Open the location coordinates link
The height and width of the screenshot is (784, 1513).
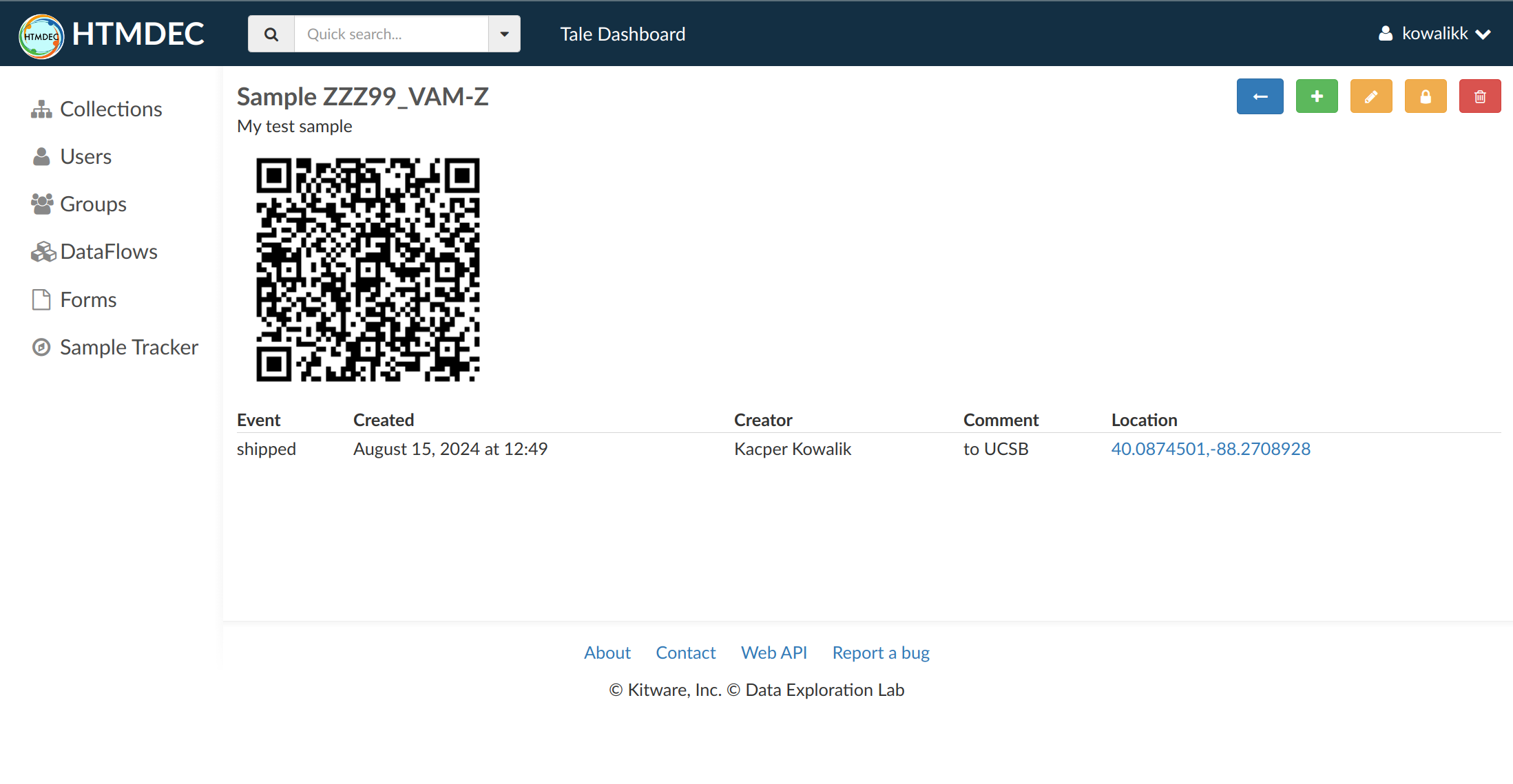[1211, 448]
